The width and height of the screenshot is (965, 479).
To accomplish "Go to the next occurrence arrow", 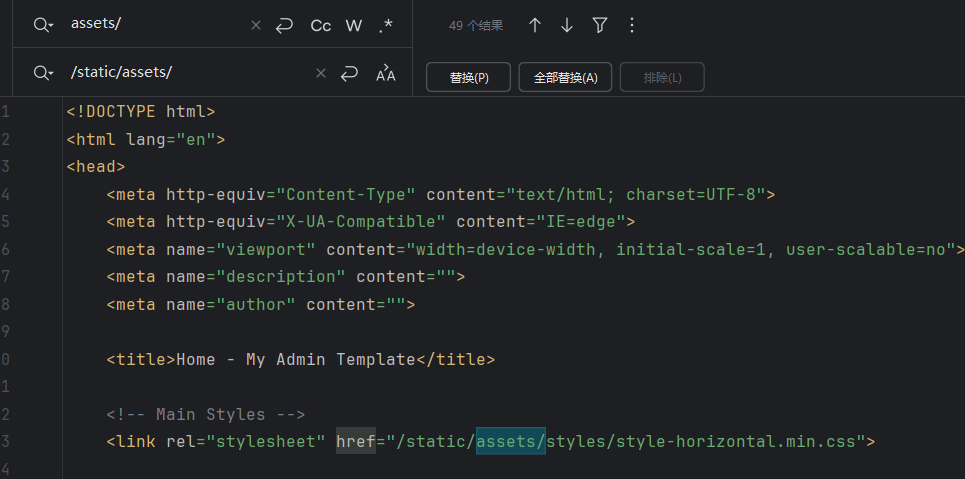I will coord(567,25).
